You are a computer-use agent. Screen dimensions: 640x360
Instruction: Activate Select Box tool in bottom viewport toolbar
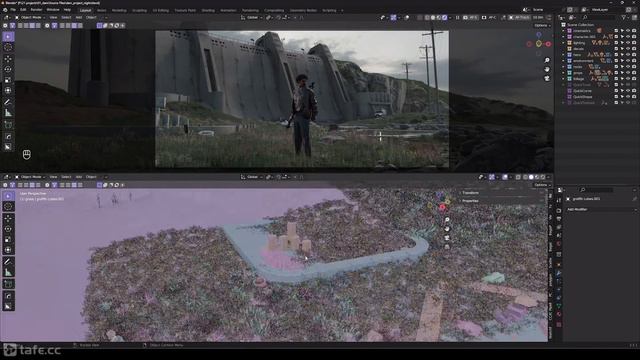8,196
